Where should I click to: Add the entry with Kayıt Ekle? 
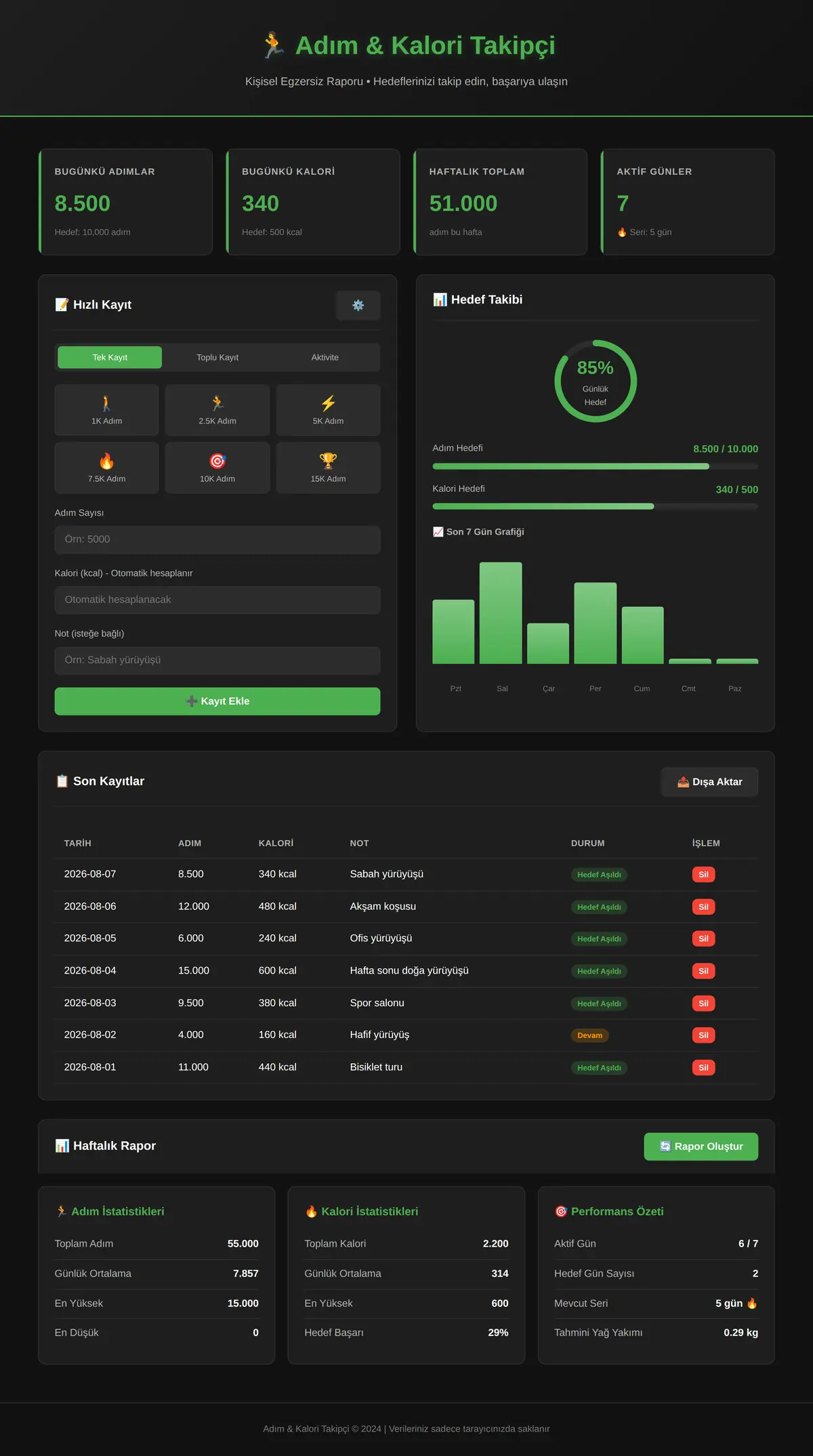coord(217,701)
